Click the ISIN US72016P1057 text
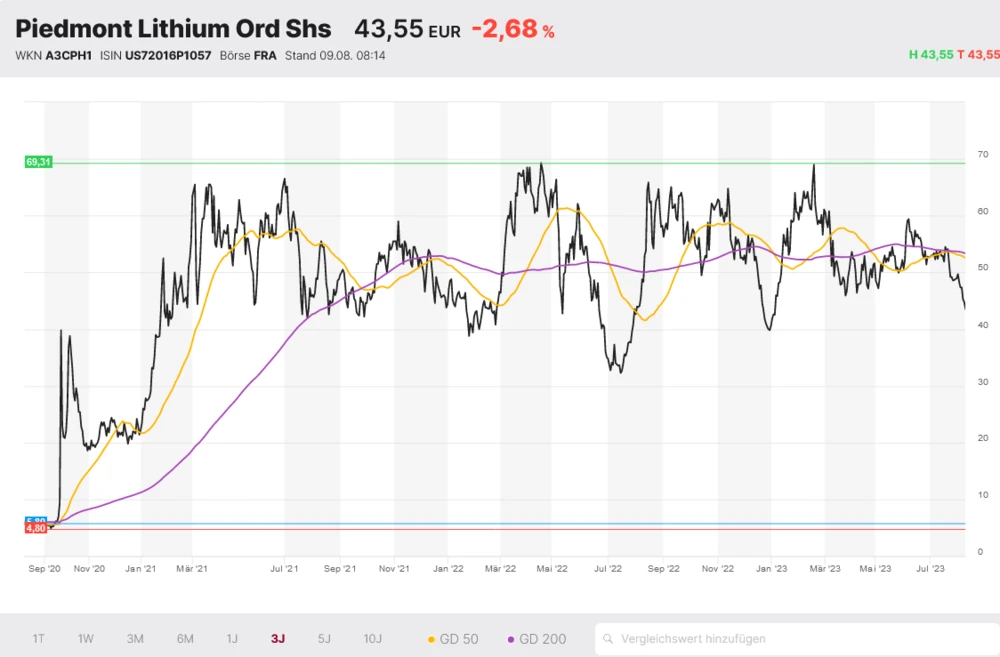1000x657 pixels. [155, 56]
